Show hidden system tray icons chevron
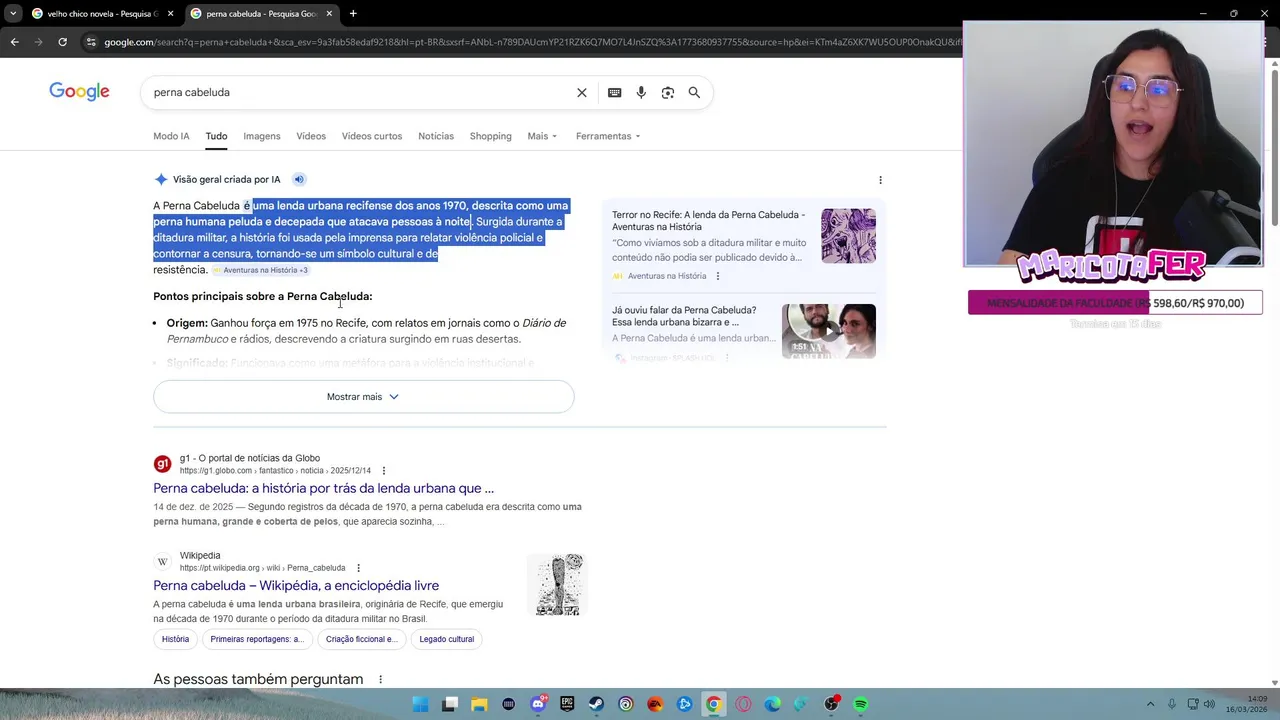 click(1150, 704)
